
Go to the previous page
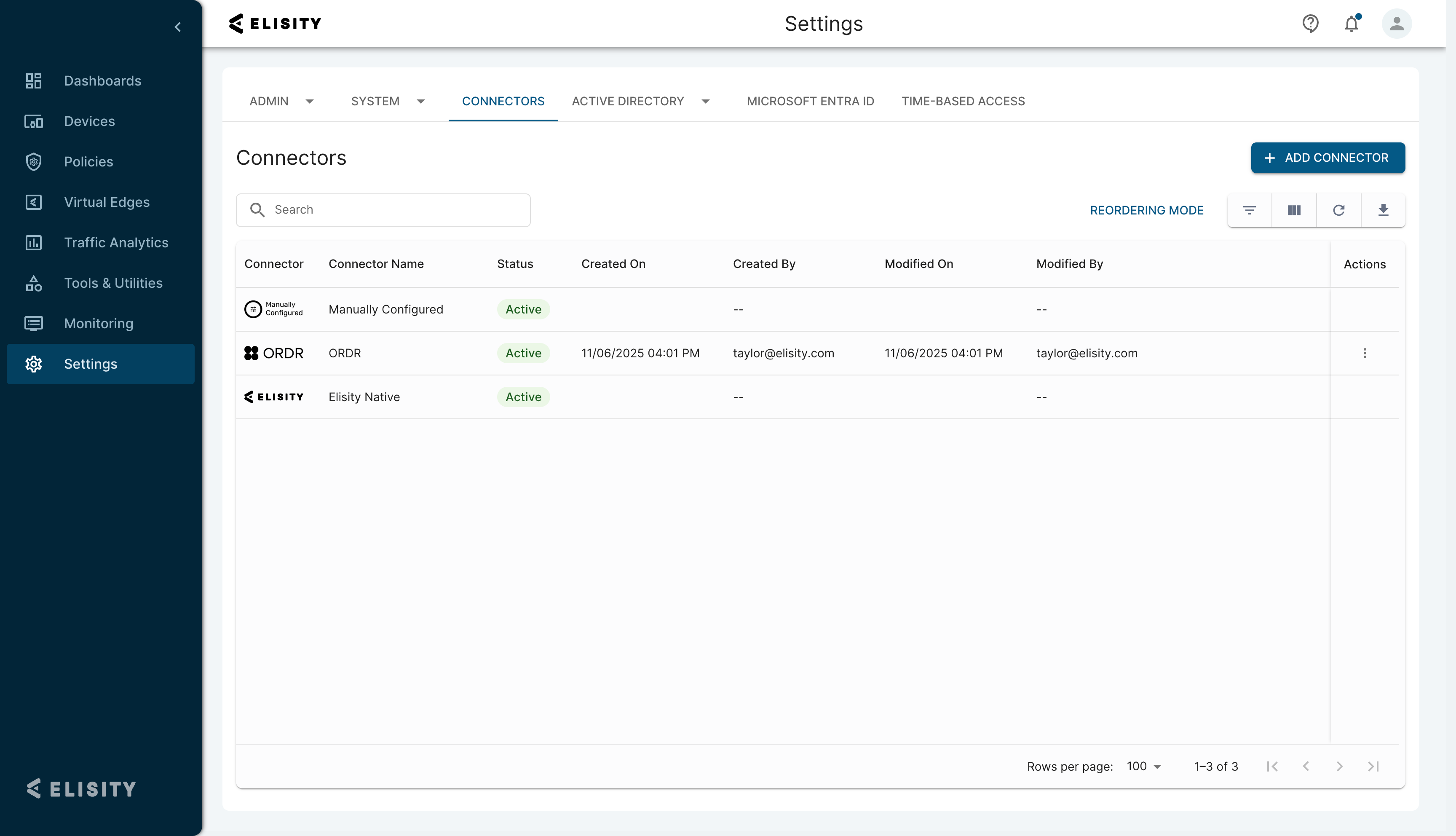pos(1306,766)
